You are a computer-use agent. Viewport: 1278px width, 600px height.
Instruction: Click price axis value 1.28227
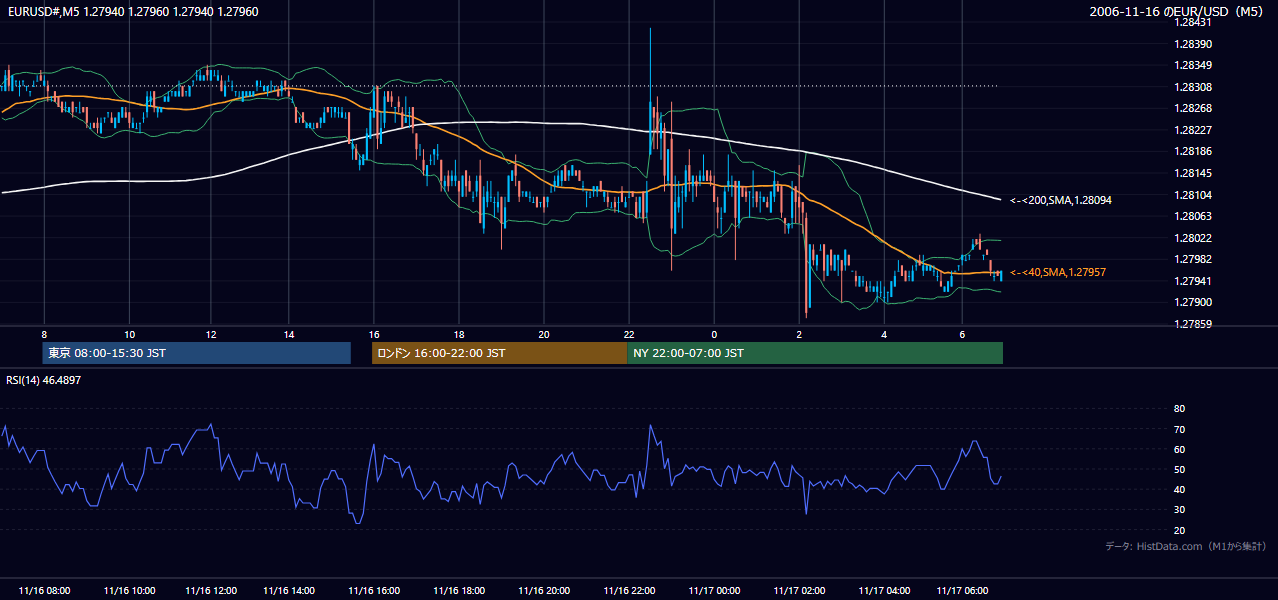(x=1194, y=130)
